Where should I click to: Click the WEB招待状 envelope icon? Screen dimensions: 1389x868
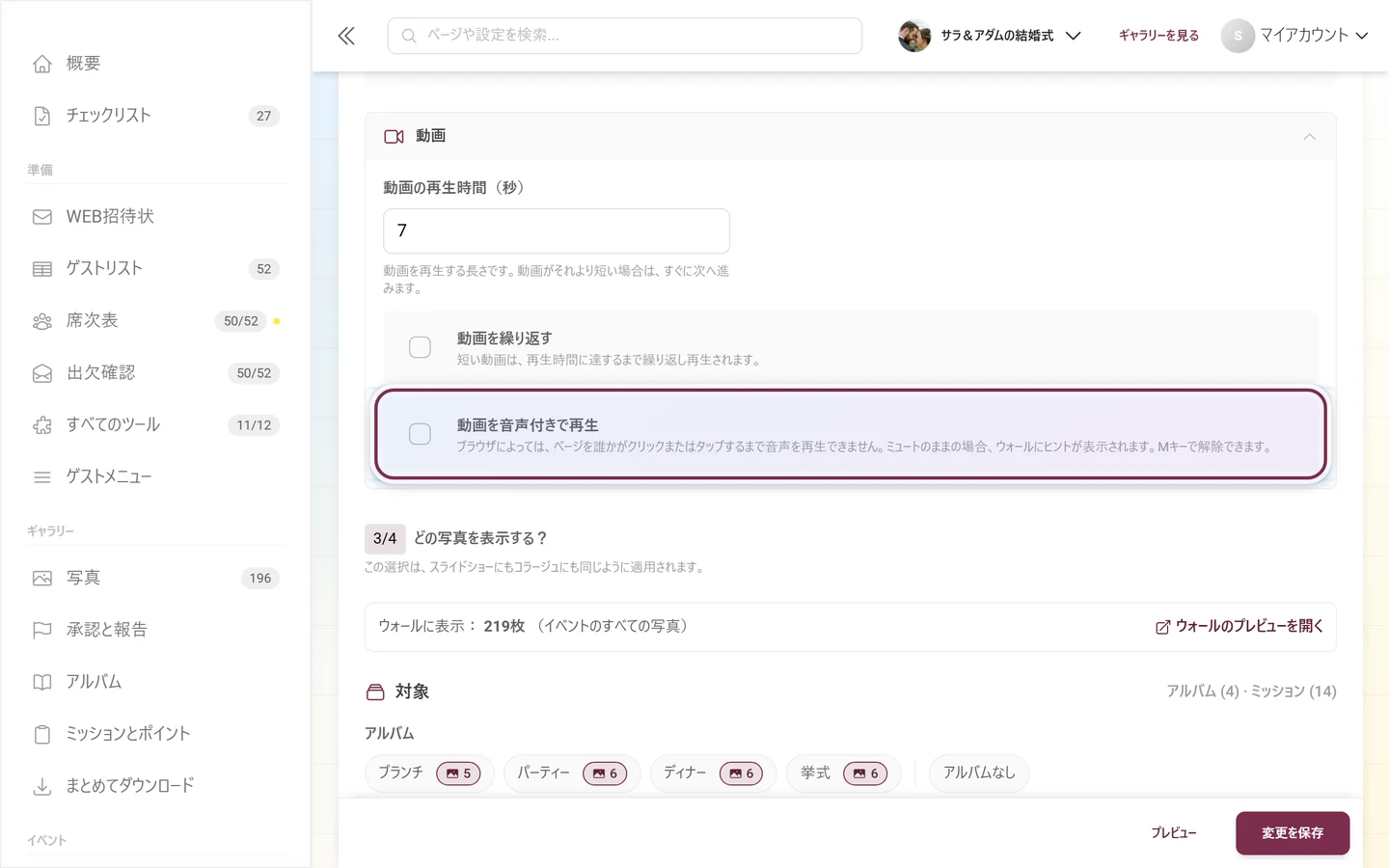coord(42,217)
